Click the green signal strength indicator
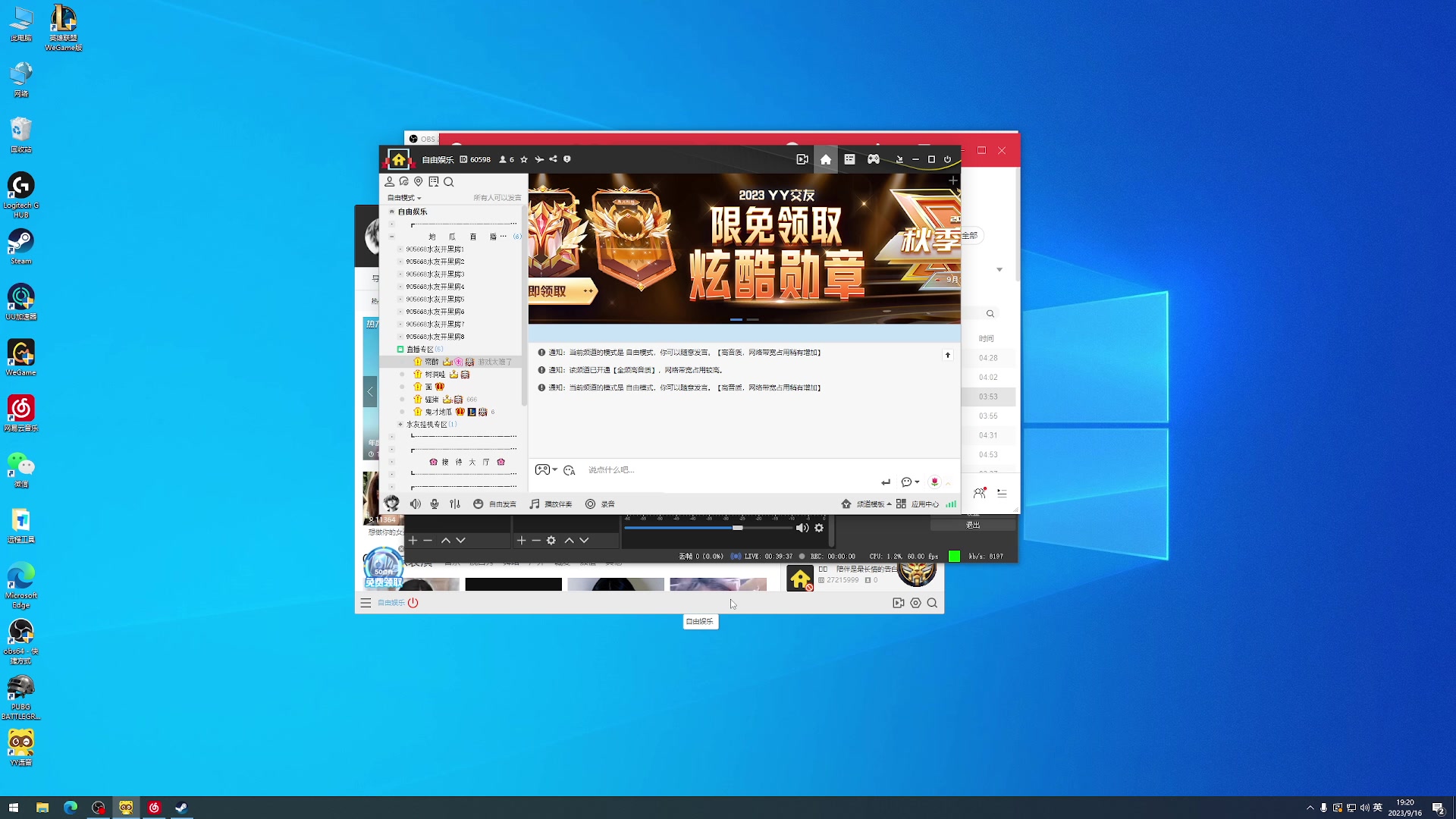Viewport: 1456px width, 819px height. coord(951,504)
